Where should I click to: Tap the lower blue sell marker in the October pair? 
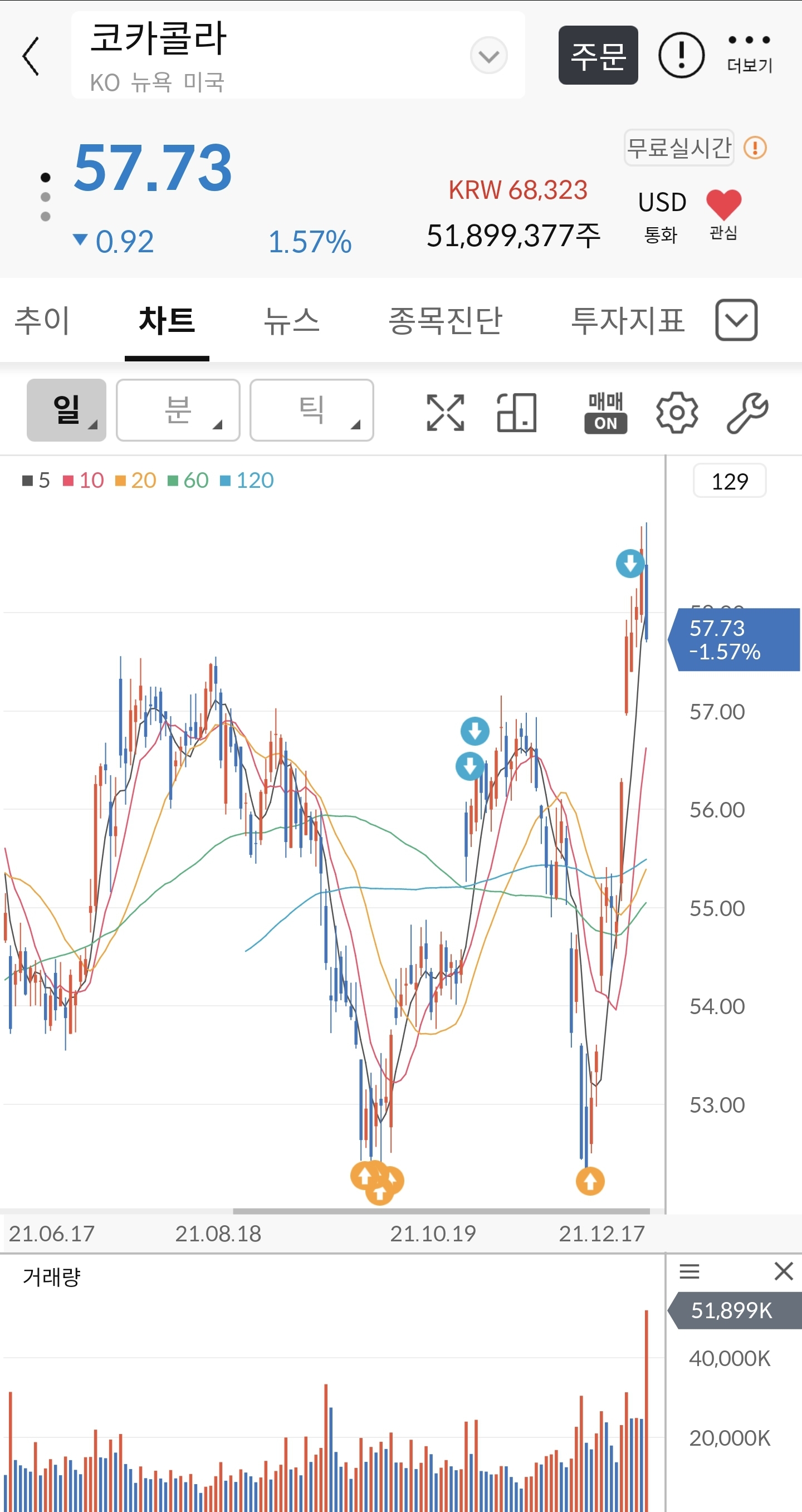click(x=470, y=766)
